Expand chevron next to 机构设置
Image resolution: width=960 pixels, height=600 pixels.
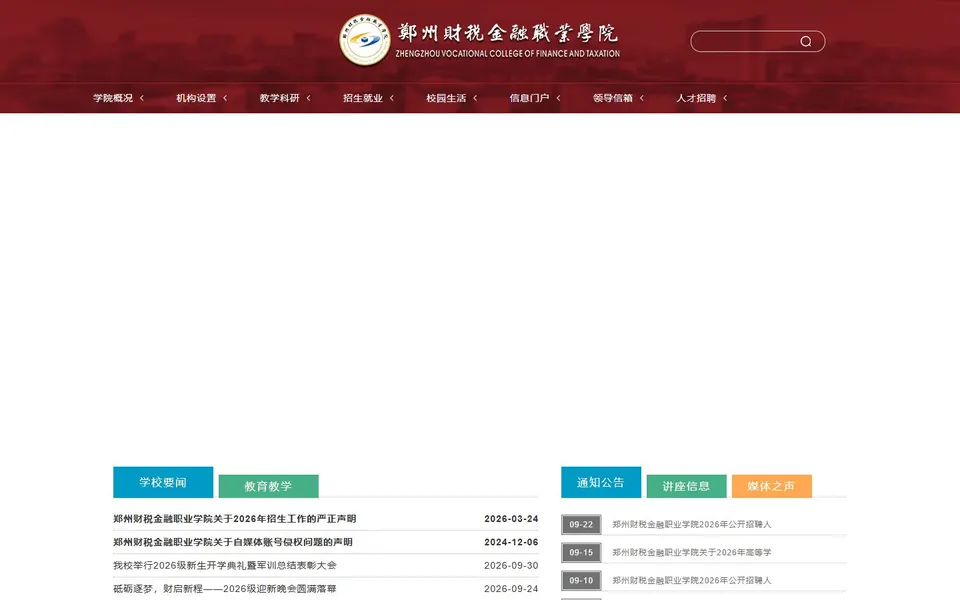(x=225, y=98)
